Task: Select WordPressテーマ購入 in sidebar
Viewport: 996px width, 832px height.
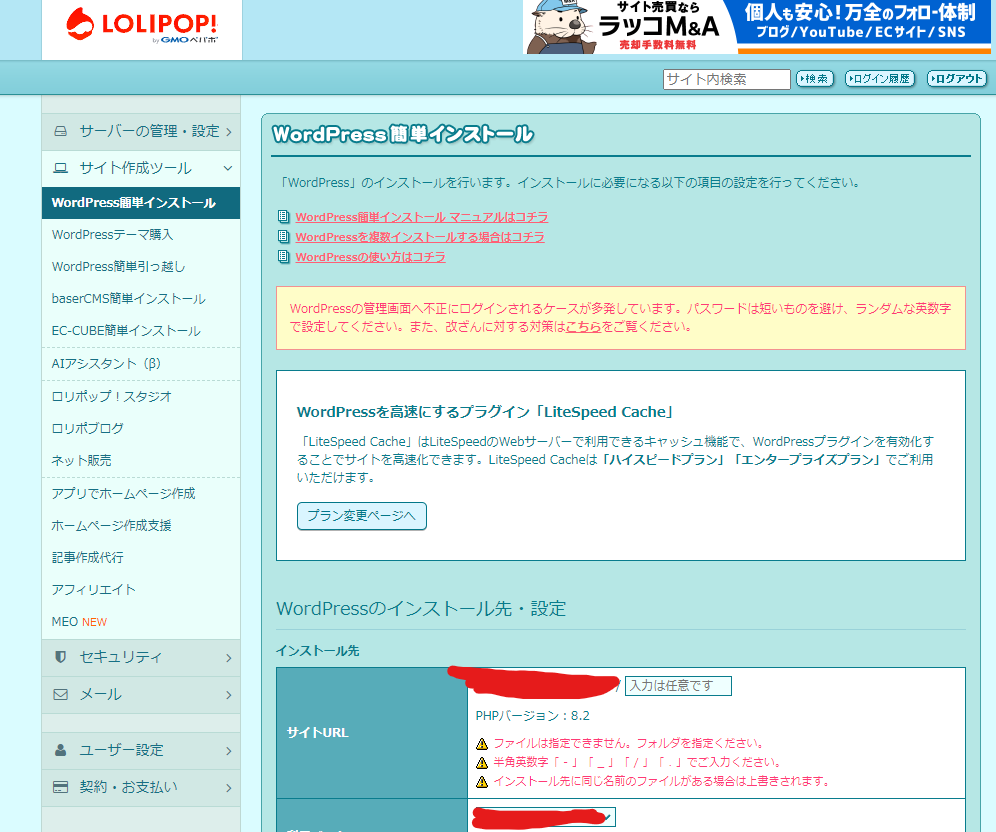Action: (x=112, y=234)
